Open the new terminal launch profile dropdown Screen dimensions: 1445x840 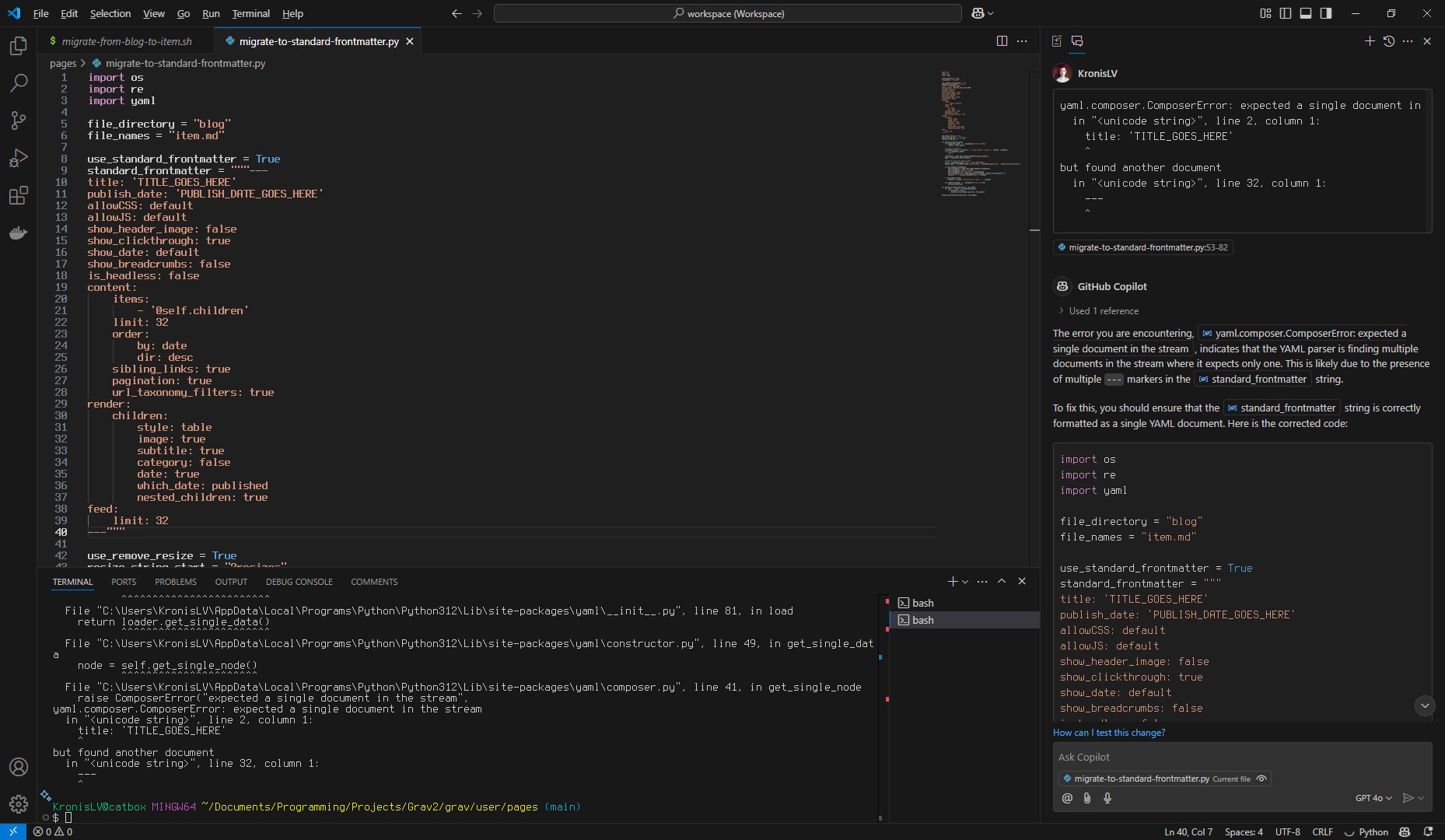(x=965, y=582)
